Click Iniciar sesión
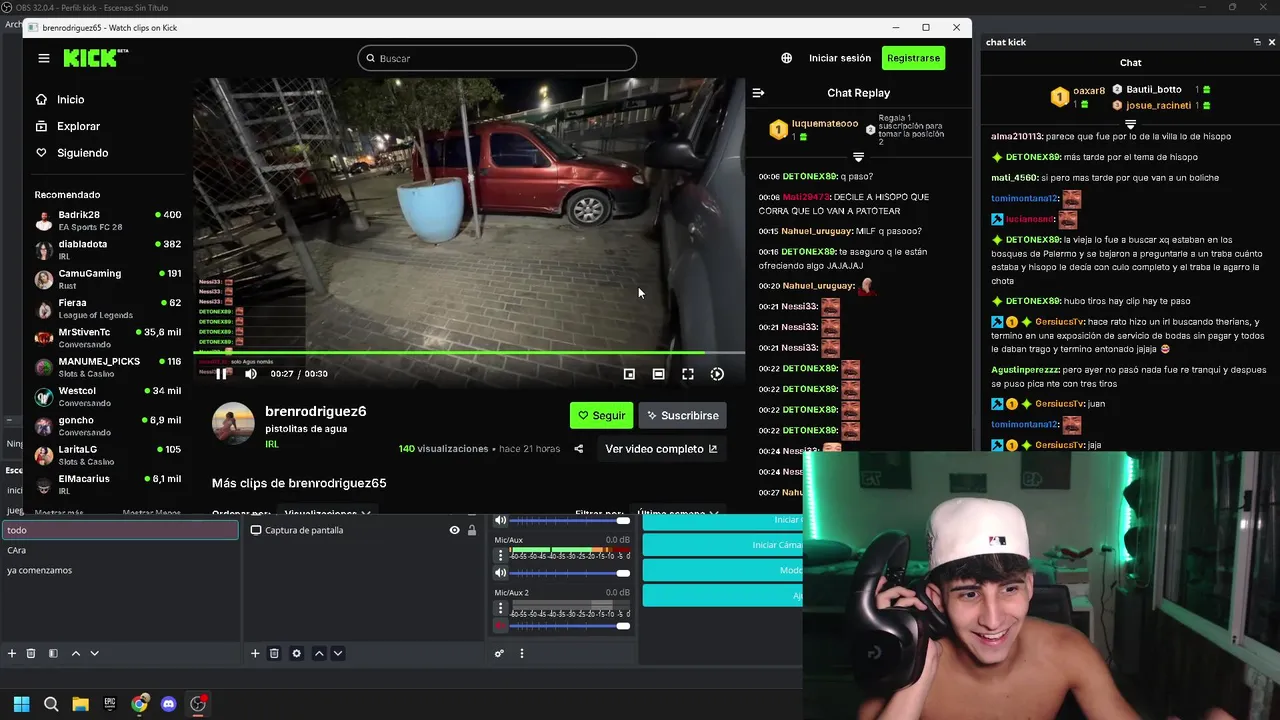The height and width of the screenshot is (720, 1280). point(840,58)
